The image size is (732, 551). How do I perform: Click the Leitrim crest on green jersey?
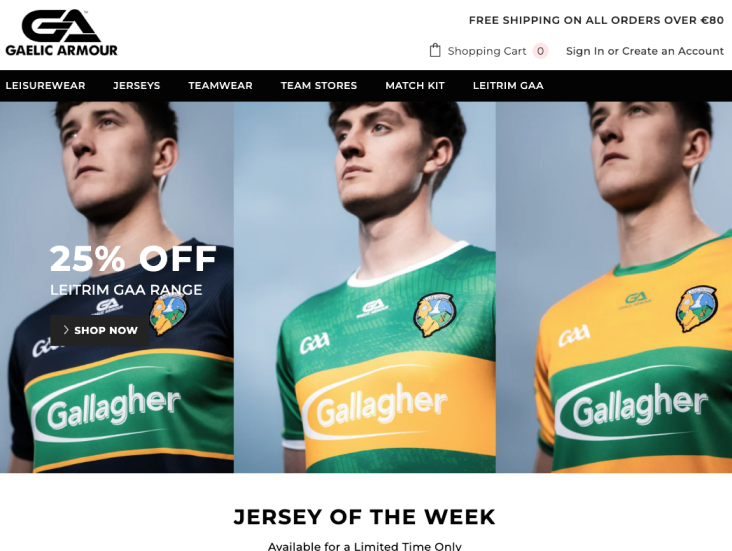435,314
